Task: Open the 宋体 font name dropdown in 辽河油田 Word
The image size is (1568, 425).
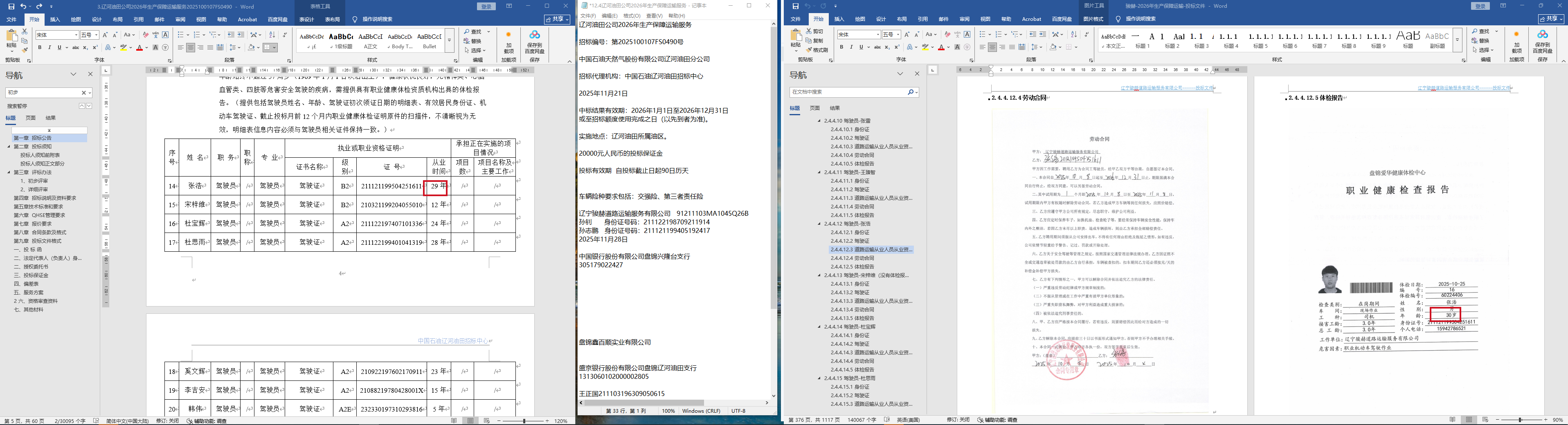Action: pyautogui.click(x=76, y=35)
